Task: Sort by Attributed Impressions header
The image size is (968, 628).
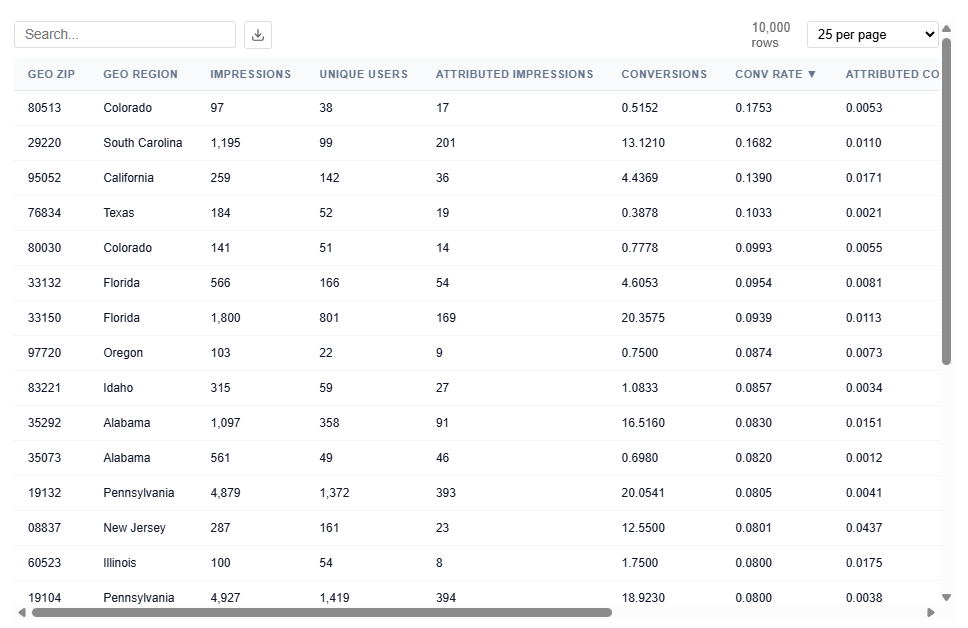Action: coord(514,74)
